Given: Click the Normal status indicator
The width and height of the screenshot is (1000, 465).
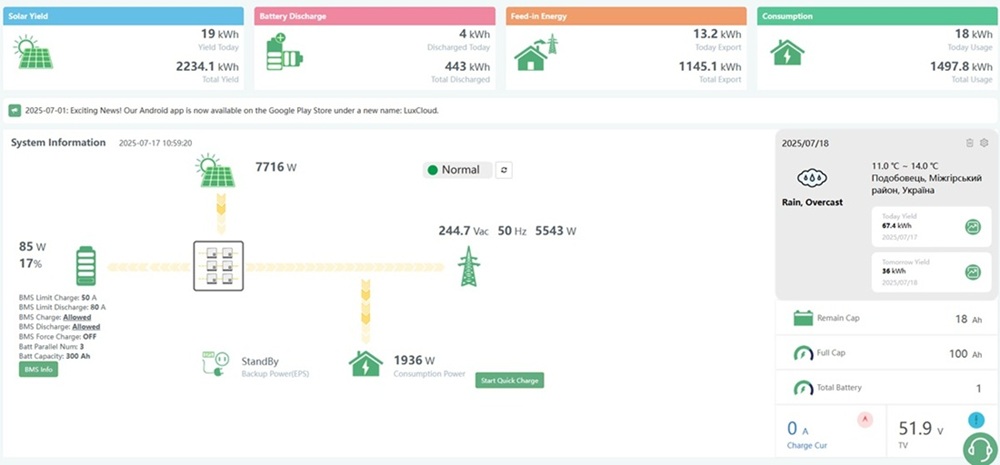Looking at the screenshot, I should coord(457,170).
